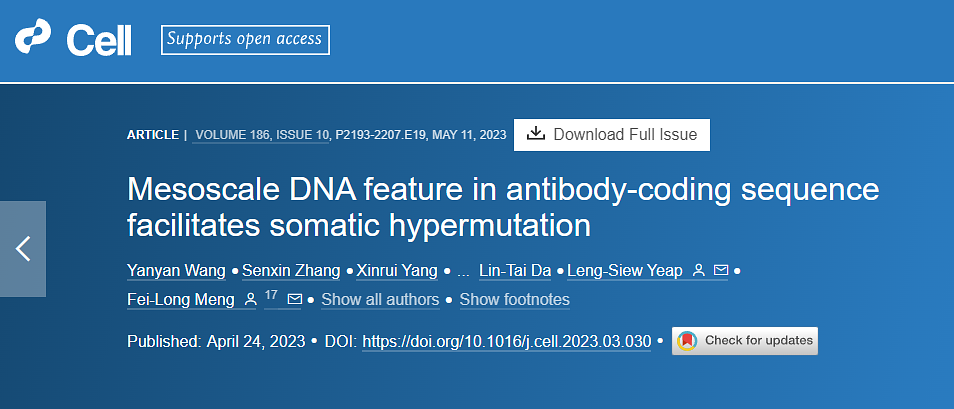Click the Supports open access badge
This screenshot has width=954, height=409.
tap(245, 40)
